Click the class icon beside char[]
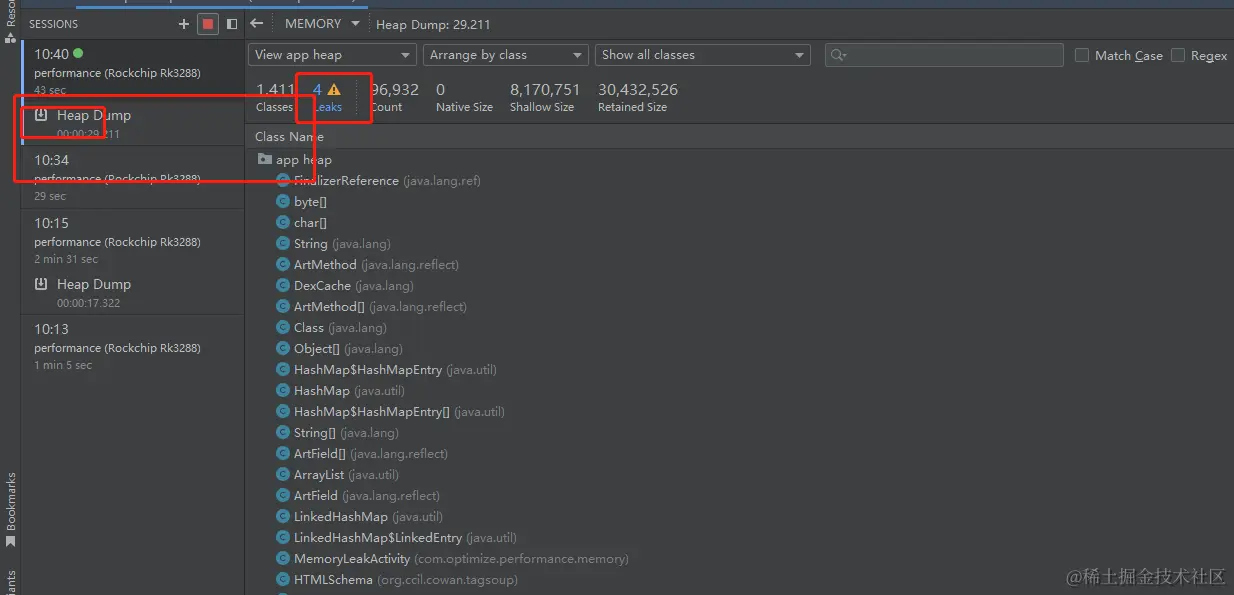This screenshot has width=1234, height=595. pyautogui.click(x=284, y=222)
